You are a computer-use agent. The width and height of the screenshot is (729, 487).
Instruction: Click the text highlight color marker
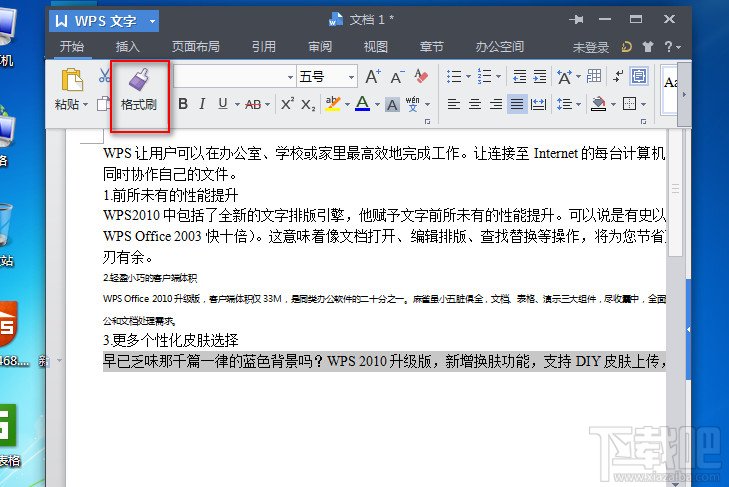(333, 104)
